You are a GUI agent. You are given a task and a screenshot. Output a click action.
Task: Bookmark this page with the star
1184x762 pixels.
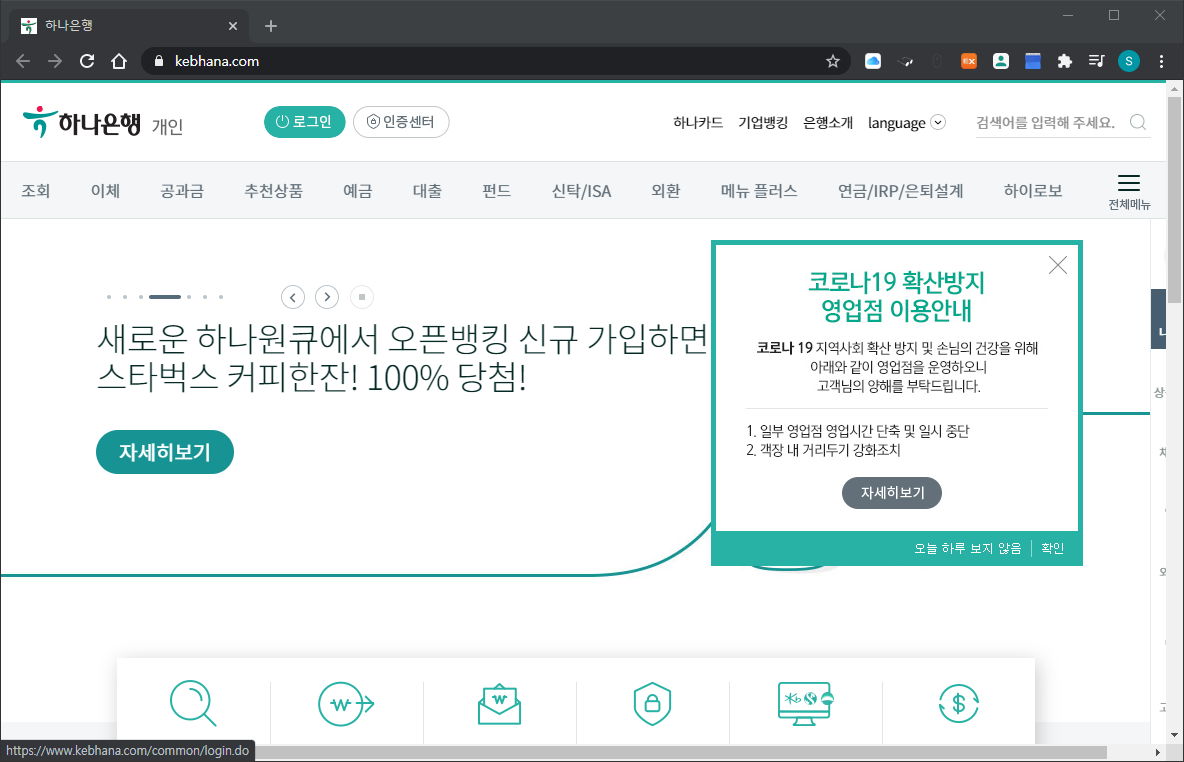pos(833,61)
